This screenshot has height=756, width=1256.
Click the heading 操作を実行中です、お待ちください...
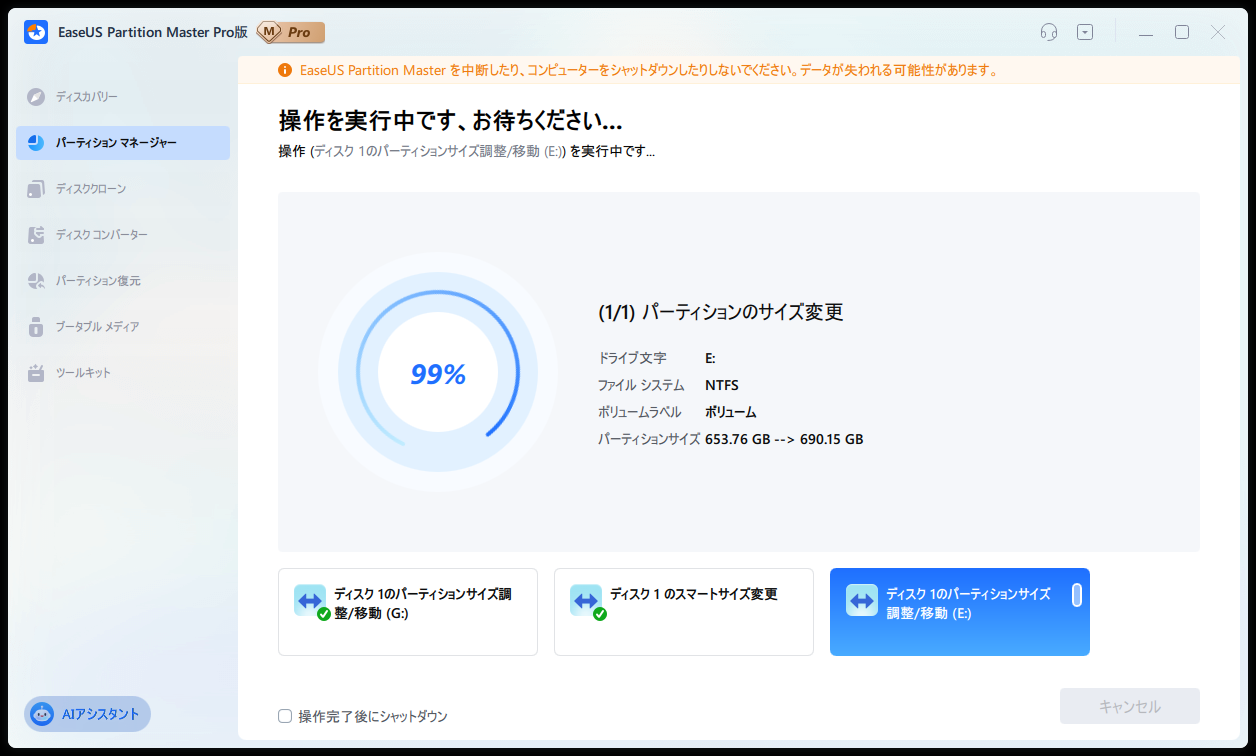[451, 122]
